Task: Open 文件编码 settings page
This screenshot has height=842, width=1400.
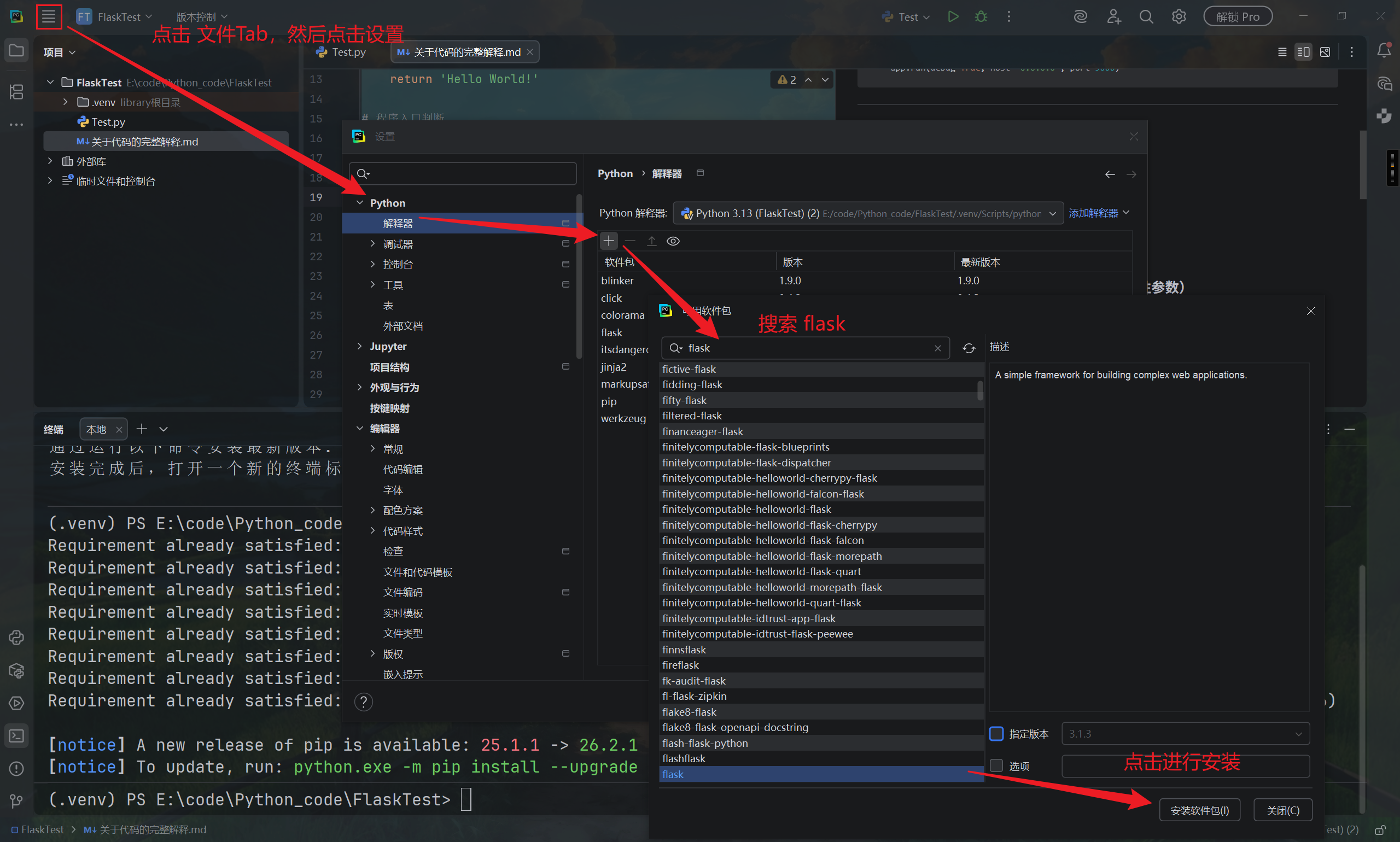Action: [402, 592]
